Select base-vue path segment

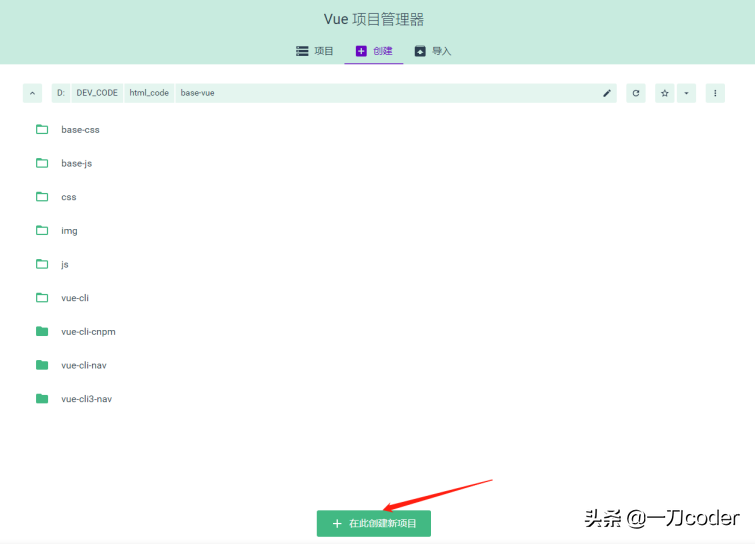click(197, 93)
